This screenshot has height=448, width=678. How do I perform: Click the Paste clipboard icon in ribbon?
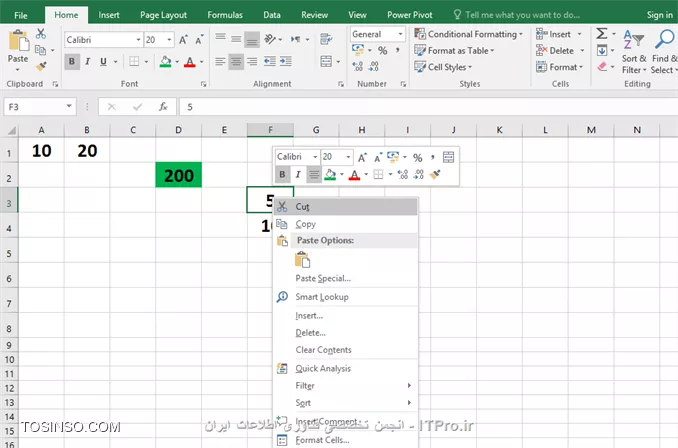click(18, 41)
